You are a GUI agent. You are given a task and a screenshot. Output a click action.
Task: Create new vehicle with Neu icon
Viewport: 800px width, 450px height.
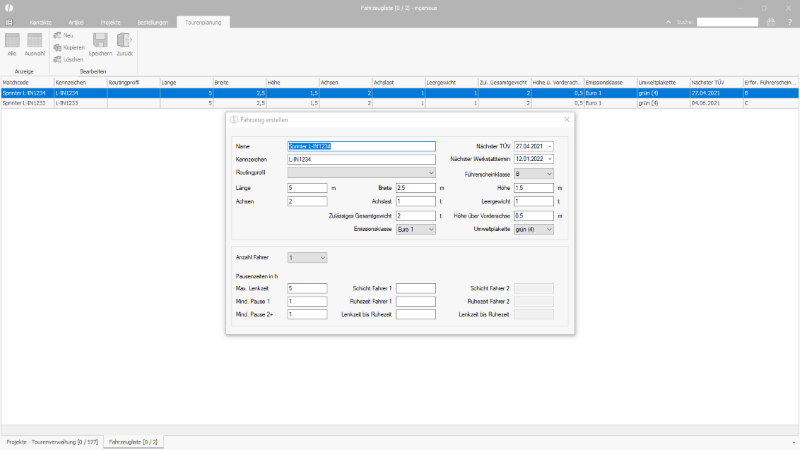tap(58, 35)
